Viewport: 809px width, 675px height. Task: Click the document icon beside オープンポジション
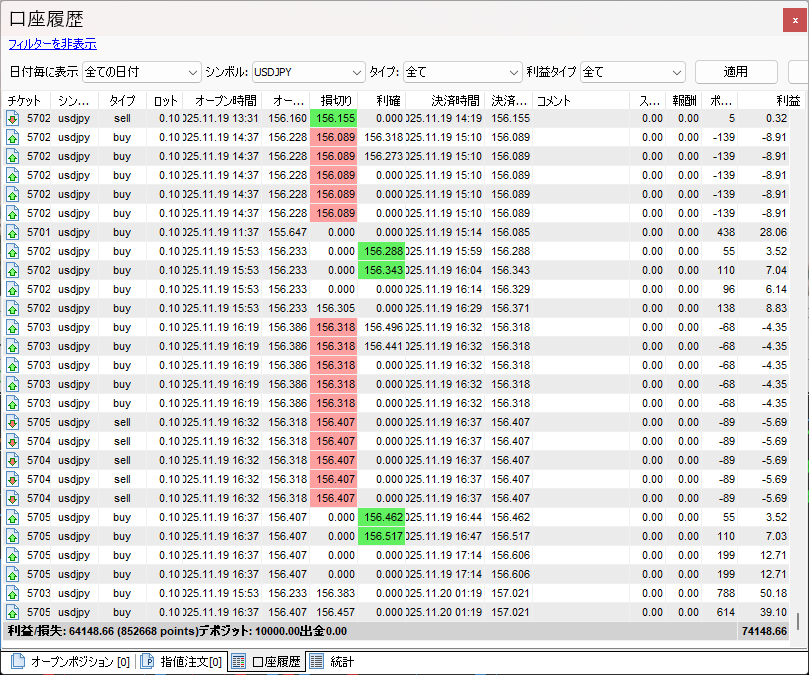point(18,661)
